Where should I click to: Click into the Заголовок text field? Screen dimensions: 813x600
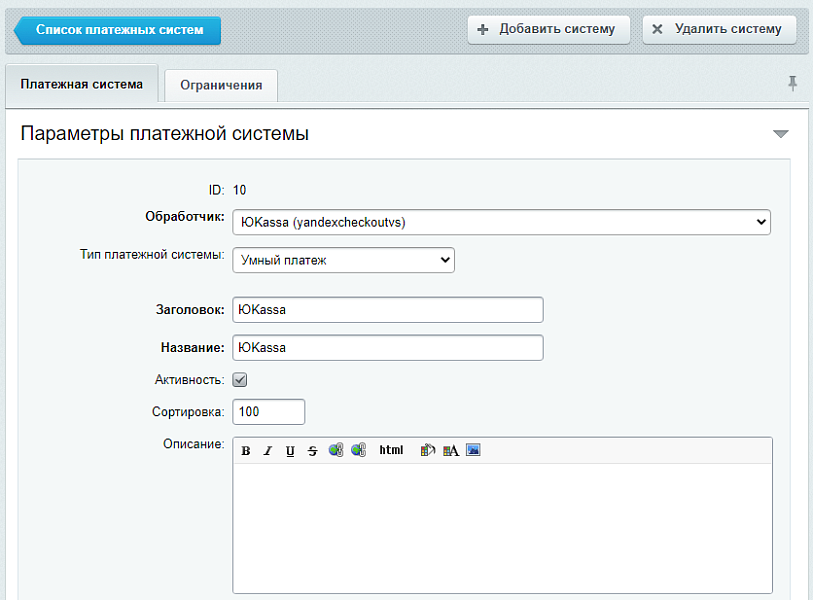[x=387, y=310]
